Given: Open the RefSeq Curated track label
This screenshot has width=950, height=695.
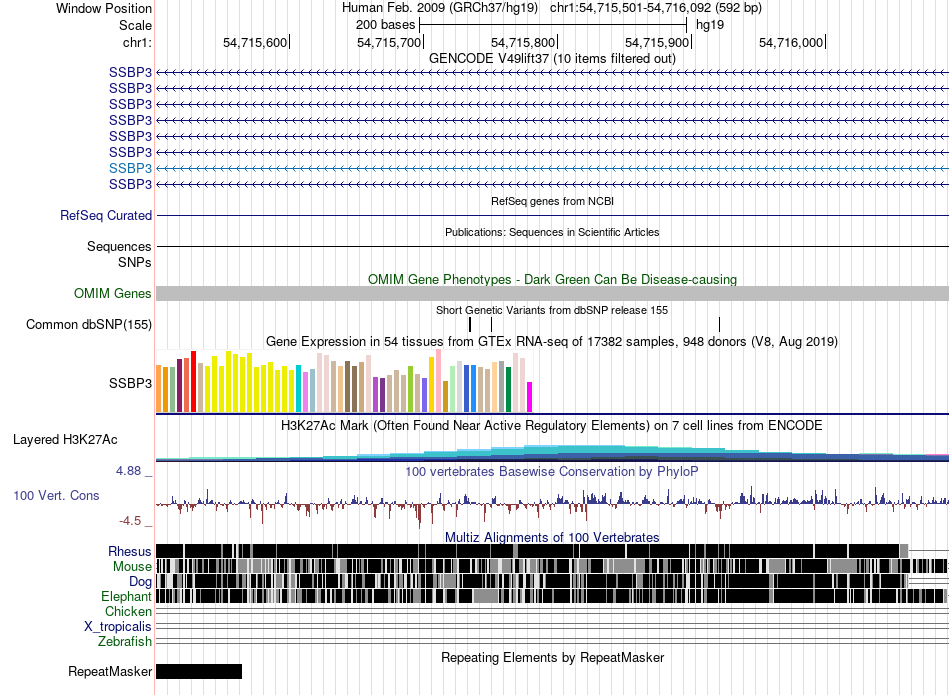Looking at the screenshot, I should 106,215.
